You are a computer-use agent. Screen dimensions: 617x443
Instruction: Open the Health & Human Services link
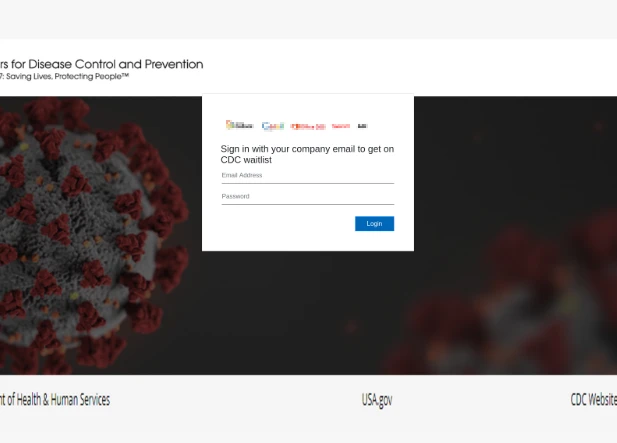coord(55,399)
